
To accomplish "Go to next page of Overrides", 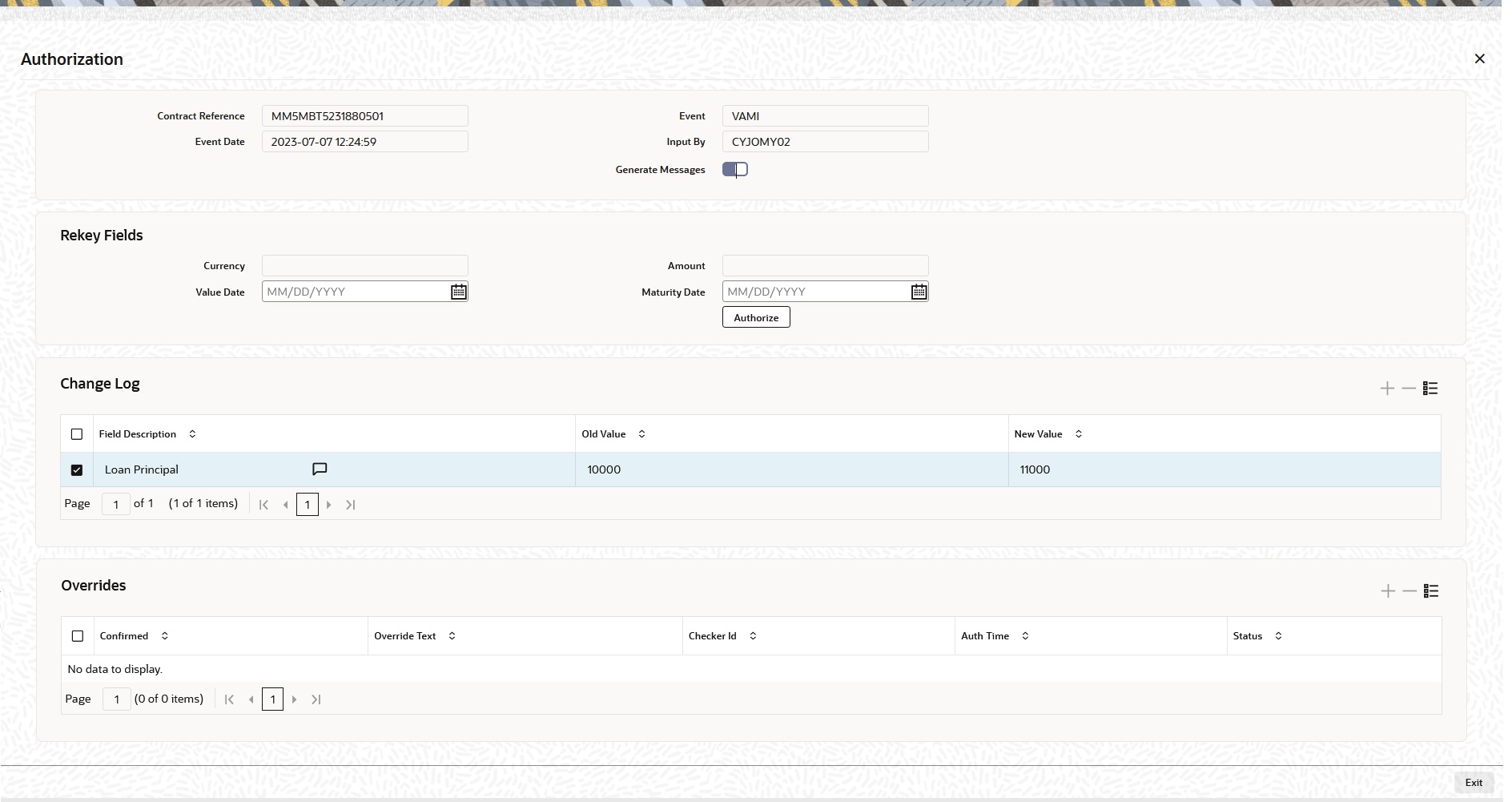I will pyautogui.click(x=295, y=699).
